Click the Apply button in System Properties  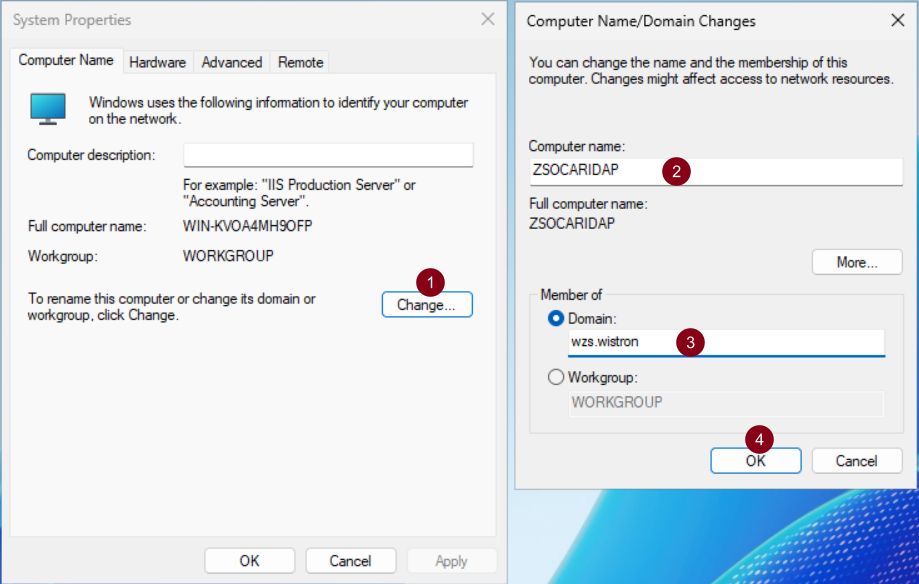[451, 561]
